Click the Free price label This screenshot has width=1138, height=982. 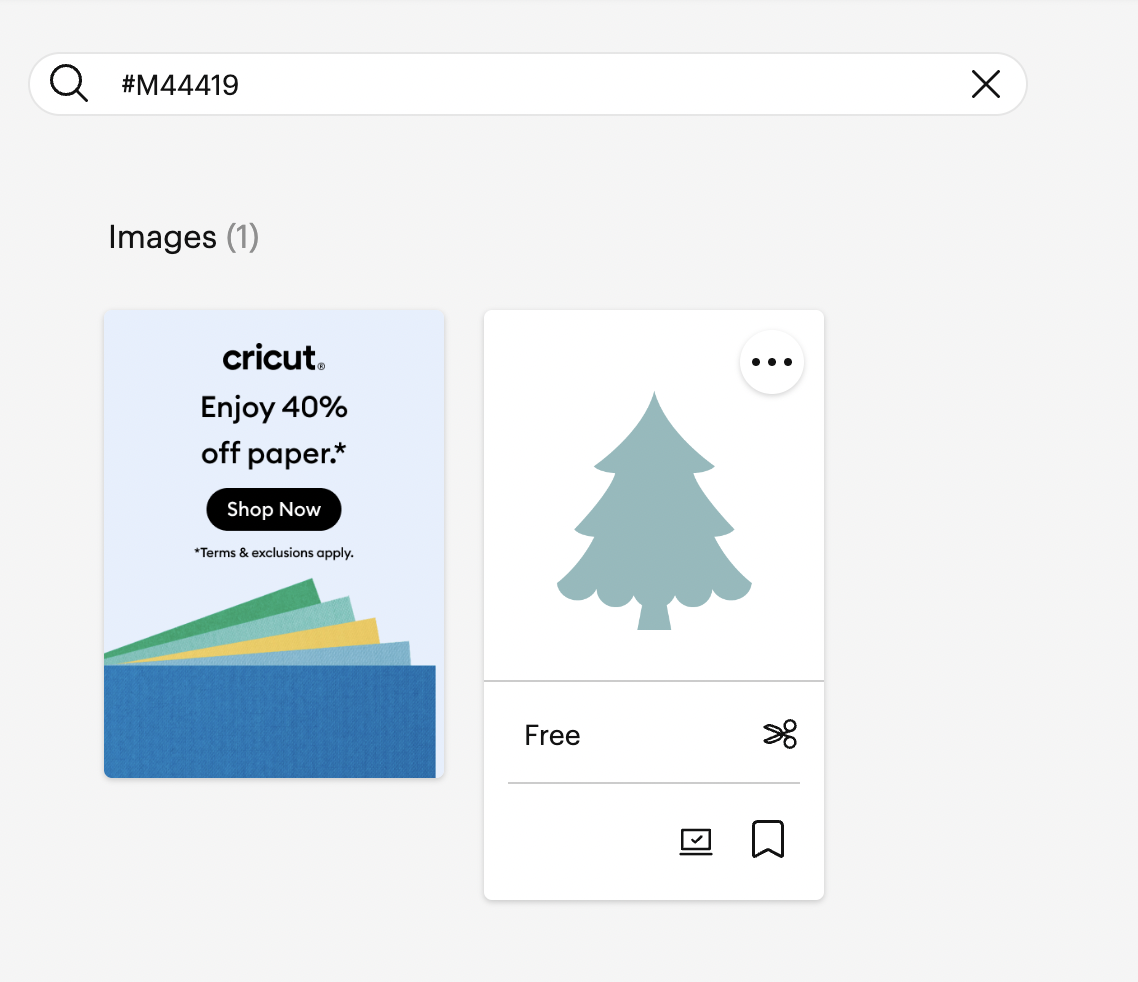click(x=552, y=736)
